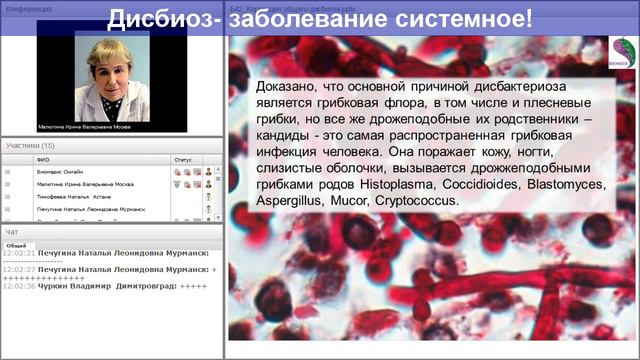Click the third status icon in the Биомедис Онлайн row
640x360 pixels.
[197, 172]
